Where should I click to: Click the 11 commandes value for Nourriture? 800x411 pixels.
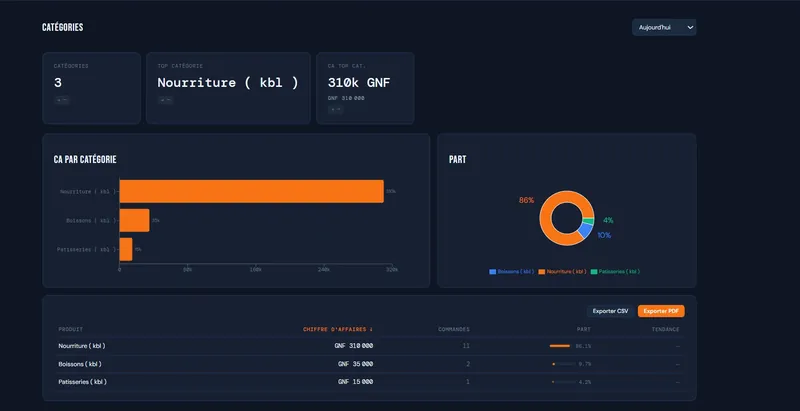point(466,346)
